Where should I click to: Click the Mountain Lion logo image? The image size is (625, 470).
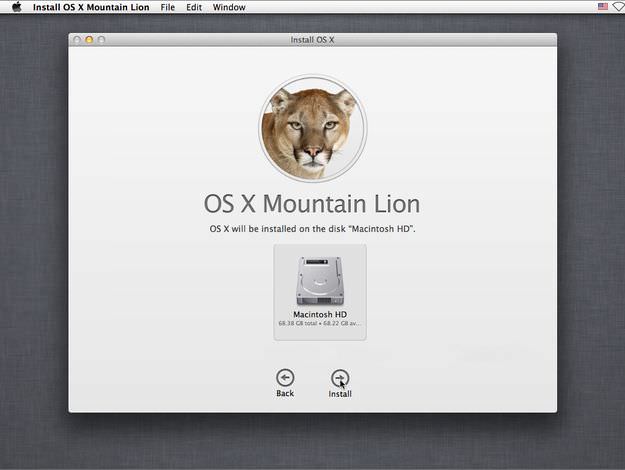pyautogui.click(x=313, y=129)
